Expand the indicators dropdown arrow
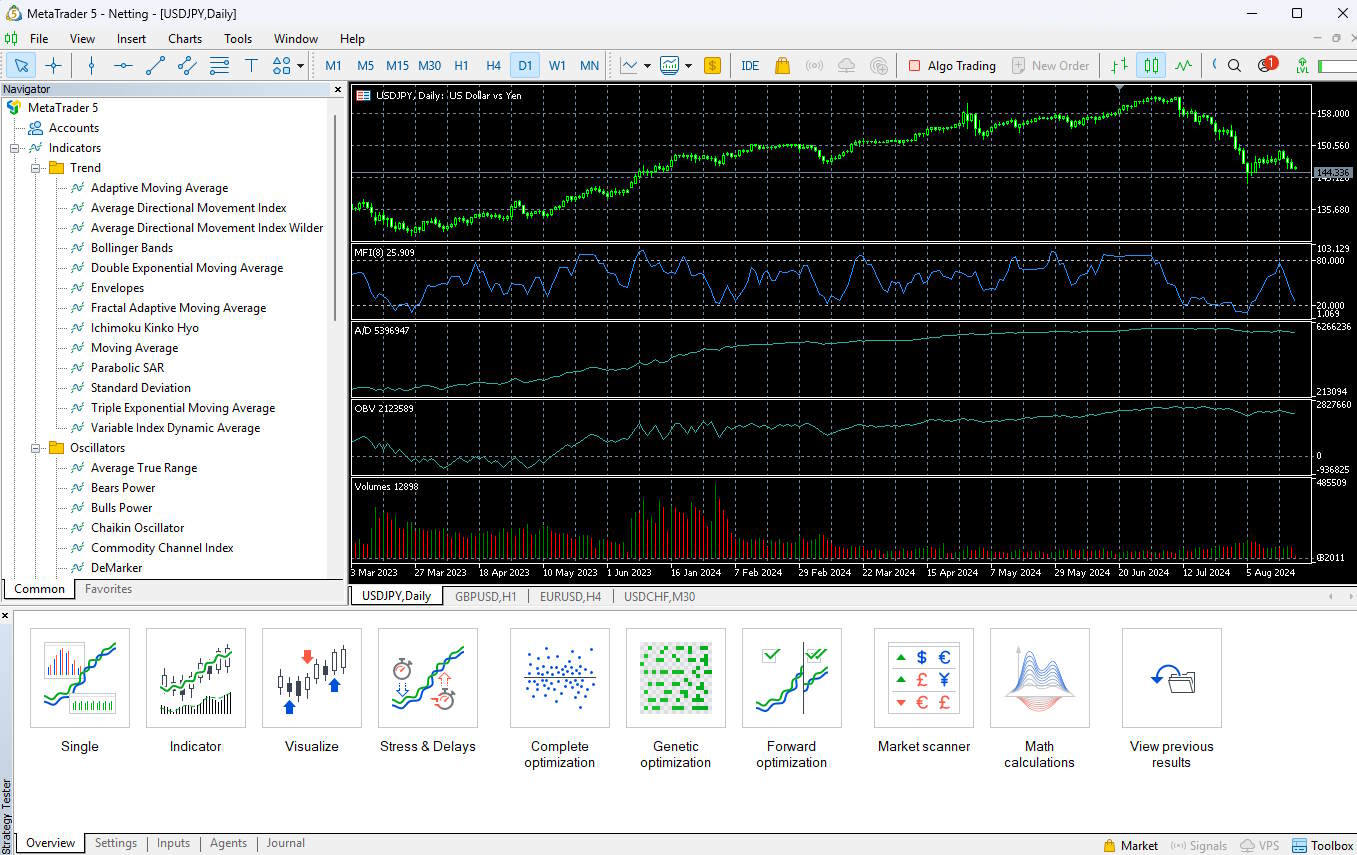 688,67
